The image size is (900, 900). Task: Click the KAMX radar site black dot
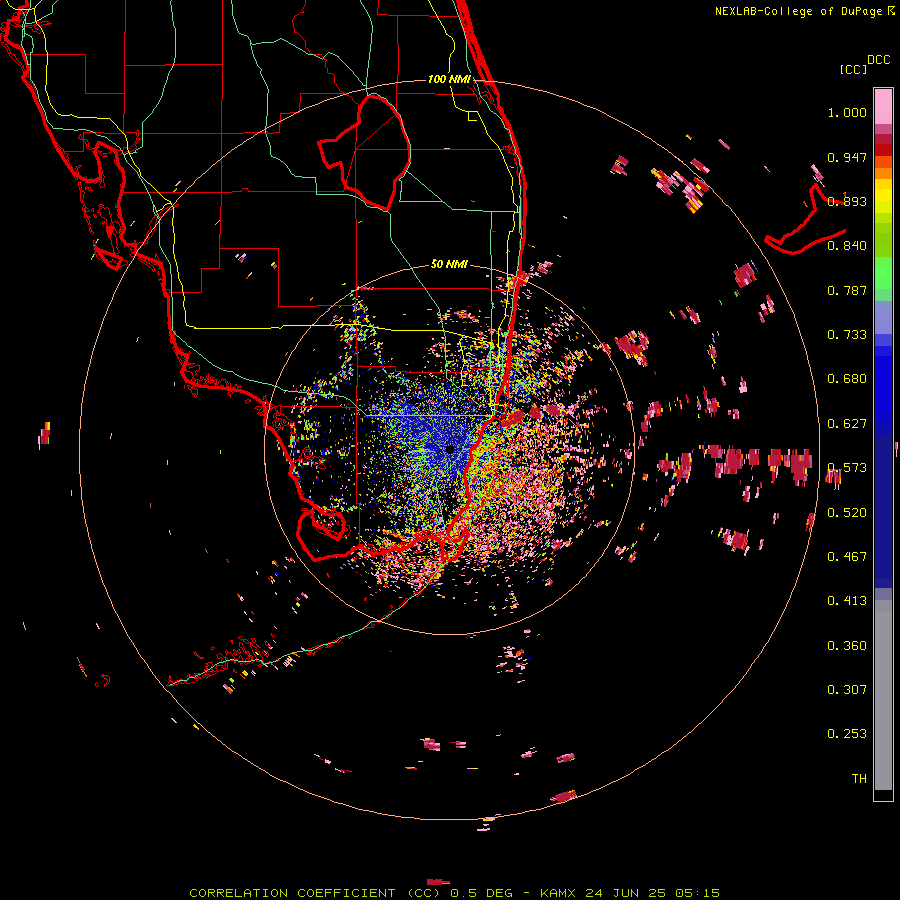[450, 449]
